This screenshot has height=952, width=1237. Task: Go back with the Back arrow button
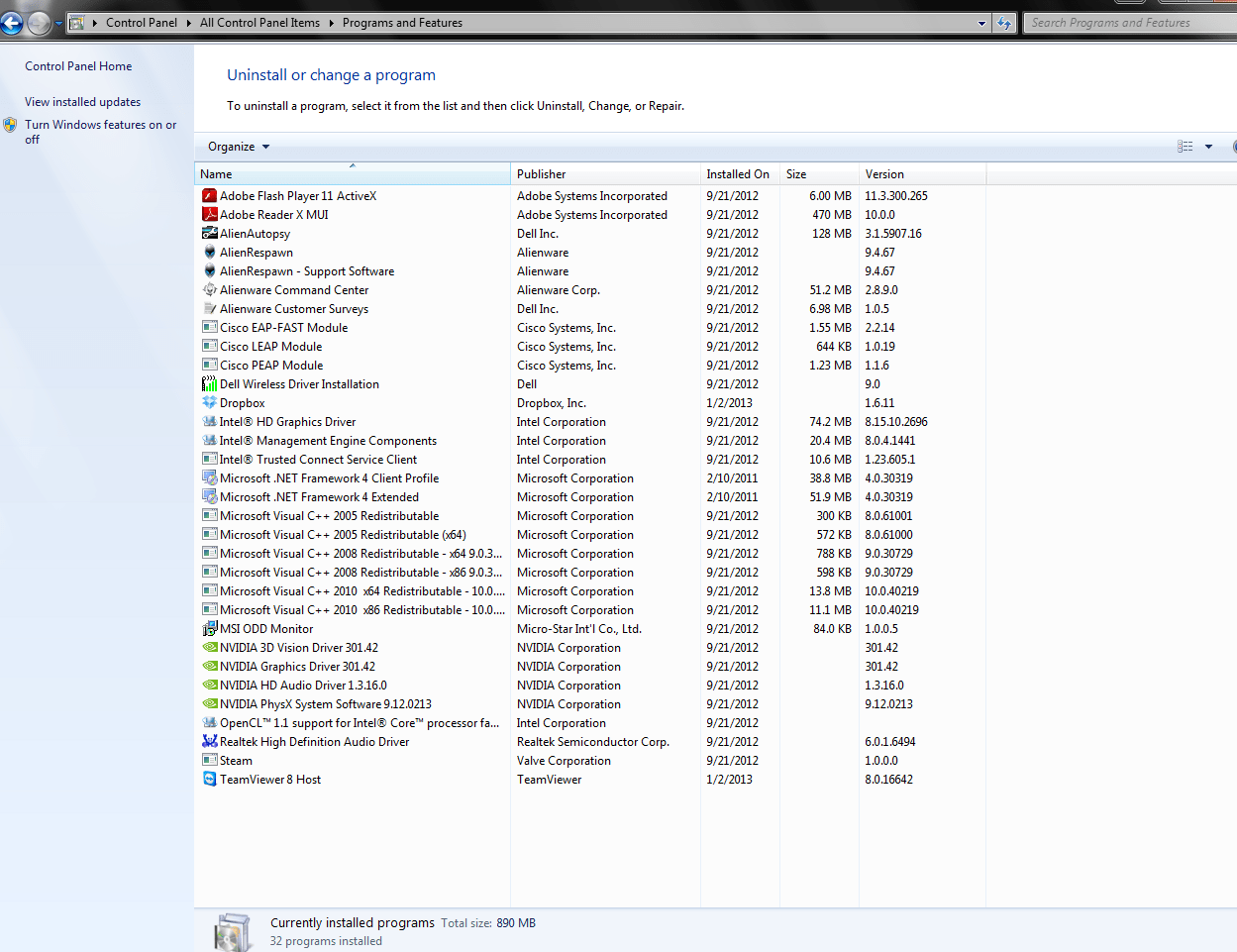12,23
